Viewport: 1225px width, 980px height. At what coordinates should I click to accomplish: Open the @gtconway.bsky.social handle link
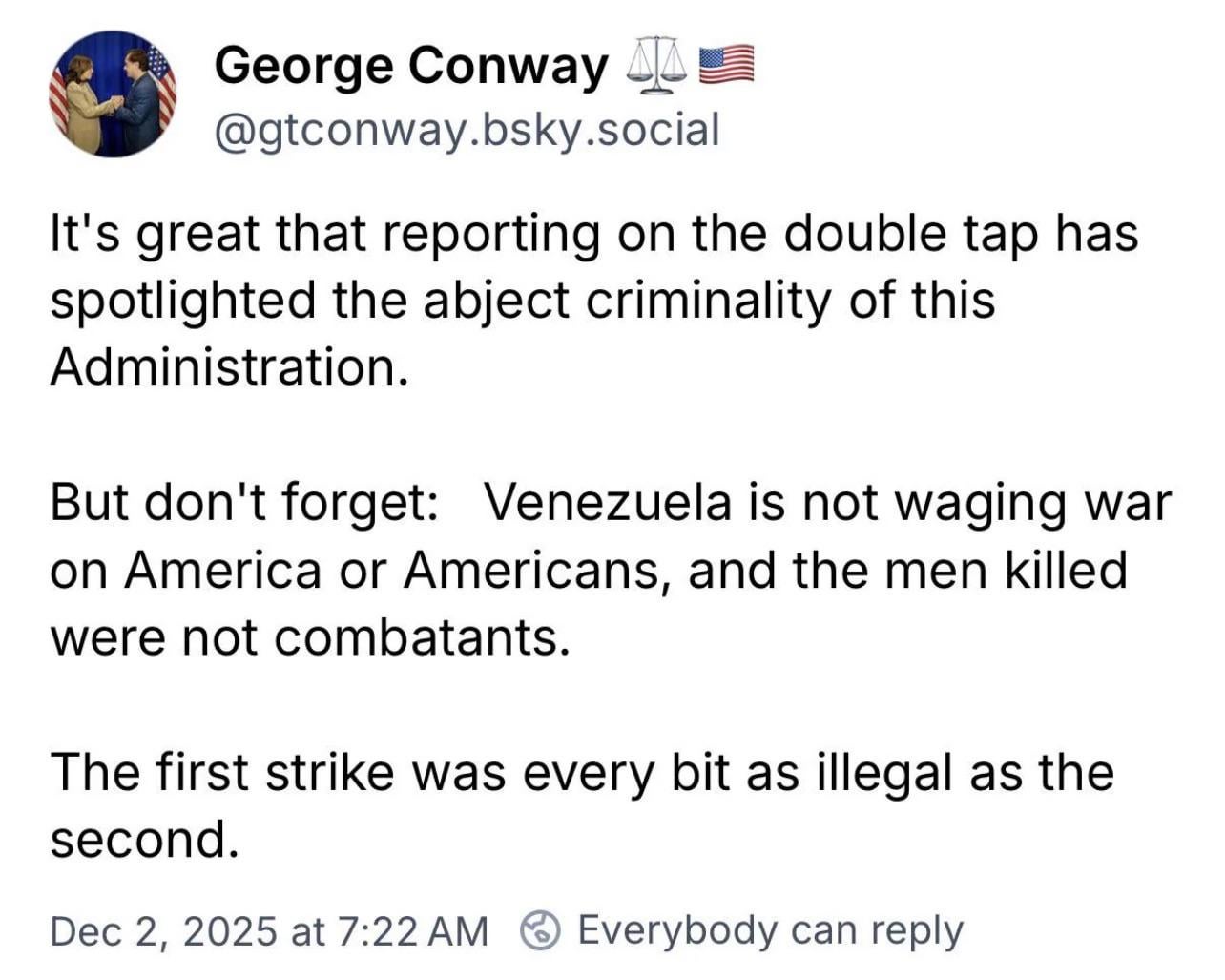467,129
